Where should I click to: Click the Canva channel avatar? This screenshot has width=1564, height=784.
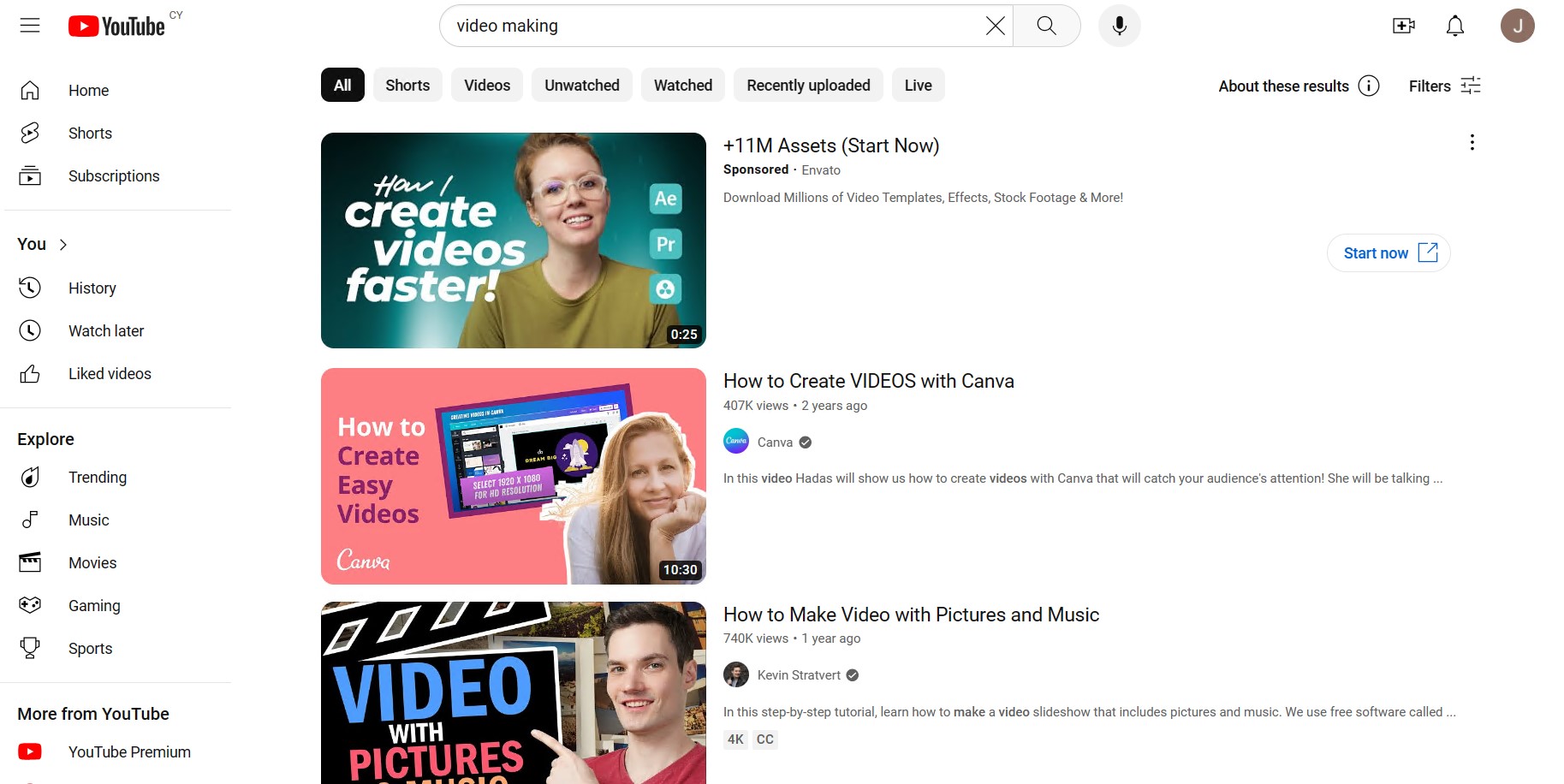[736, 442]
